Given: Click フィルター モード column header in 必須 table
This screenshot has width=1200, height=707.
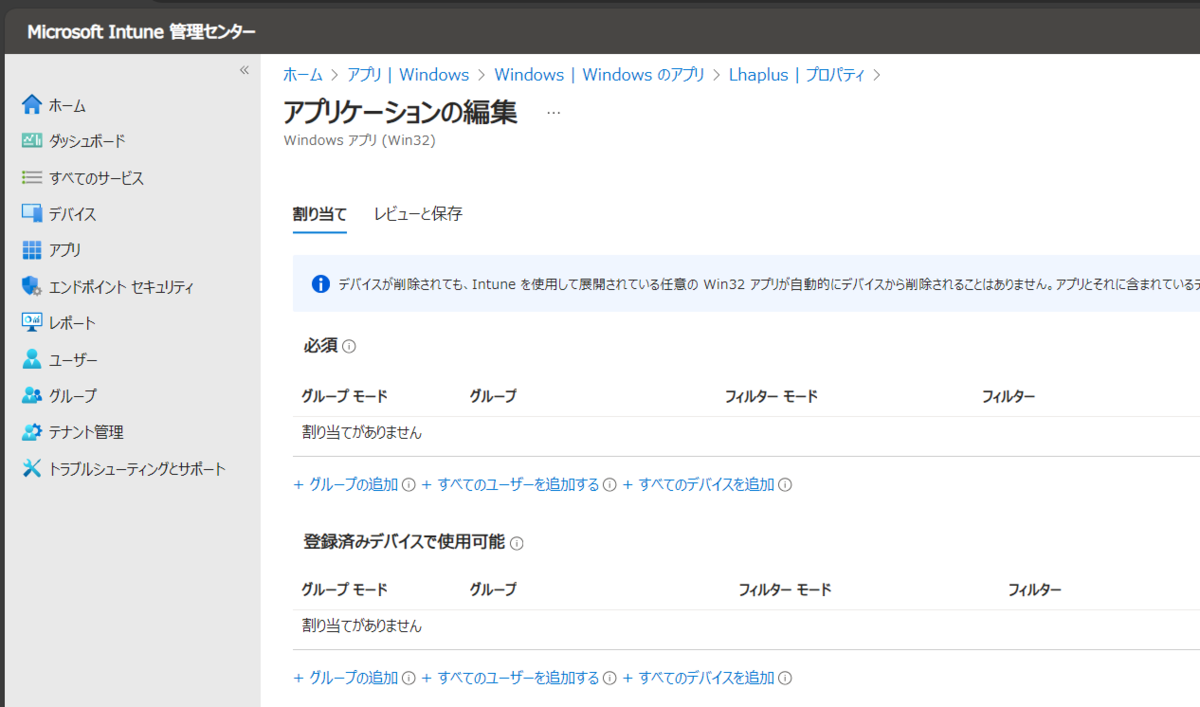Looking at the screenshot, I should click(771, 397).
